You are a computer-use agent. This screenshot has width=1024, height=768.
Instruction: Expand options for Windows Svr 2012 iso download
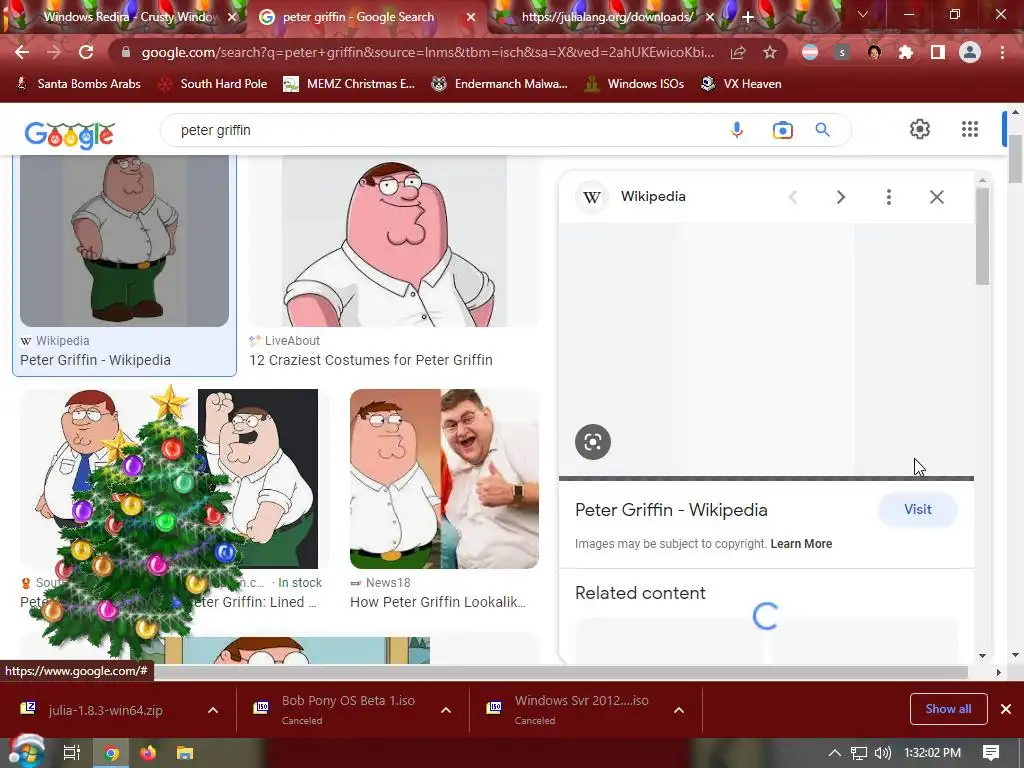coord(679,711)
